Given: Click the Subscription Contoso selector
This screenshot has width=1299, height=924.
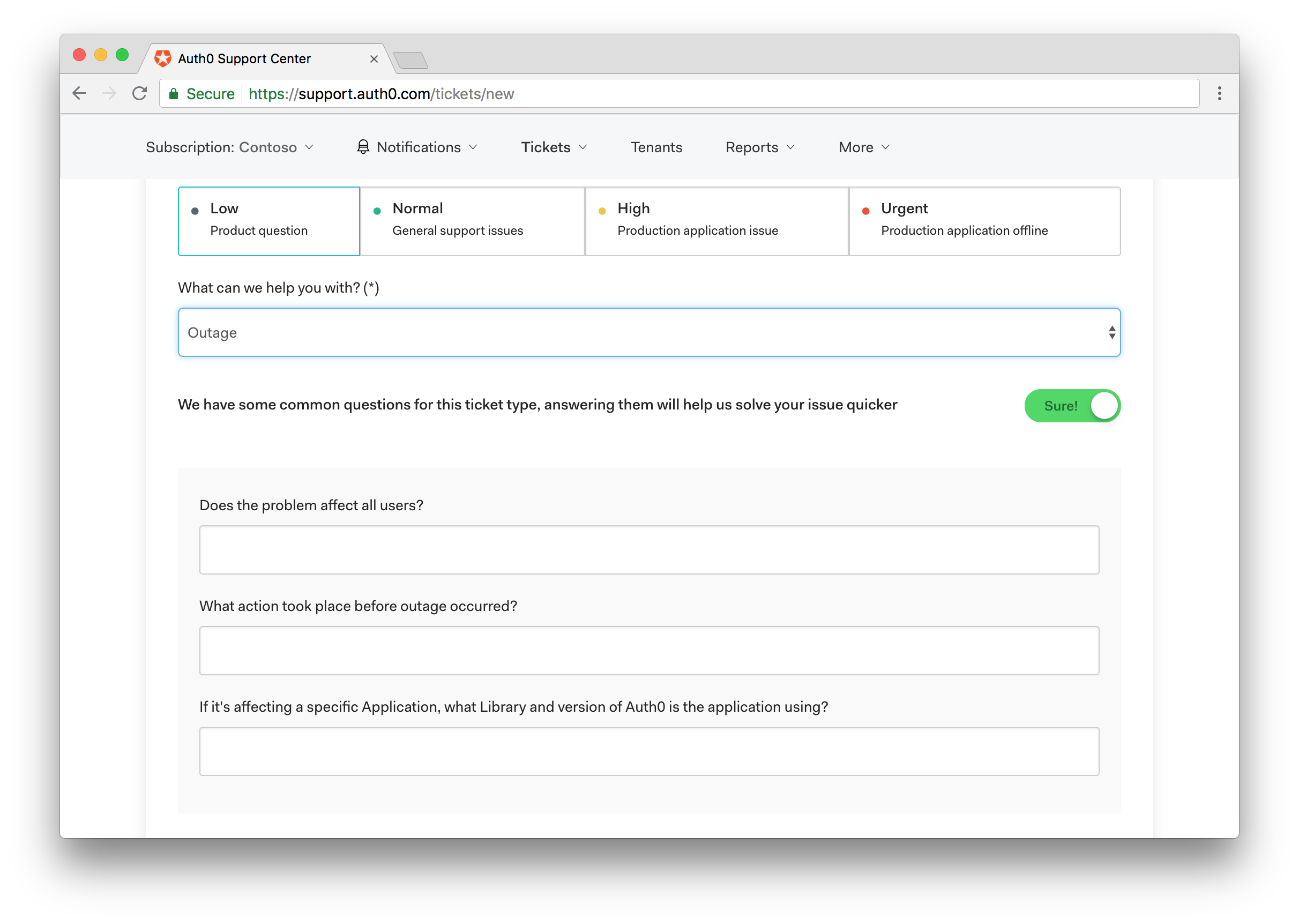Looking at the screenshot, I should (231, 147).
